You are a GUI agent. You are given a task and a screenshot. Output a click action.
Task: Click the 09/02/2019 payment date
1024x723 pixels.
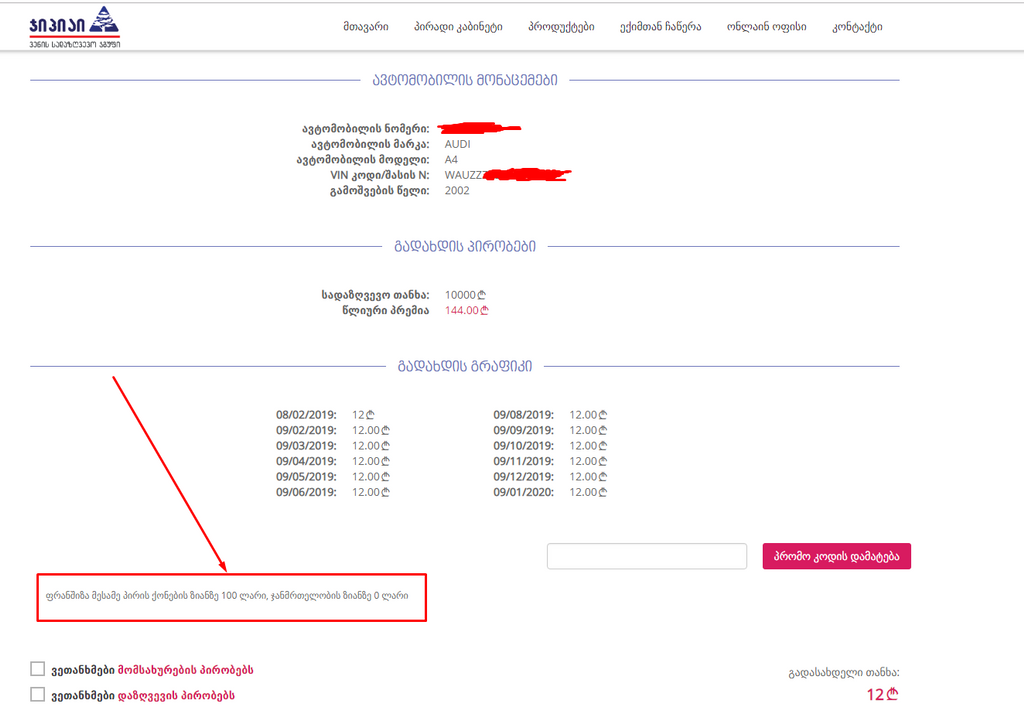click(306, 430)
